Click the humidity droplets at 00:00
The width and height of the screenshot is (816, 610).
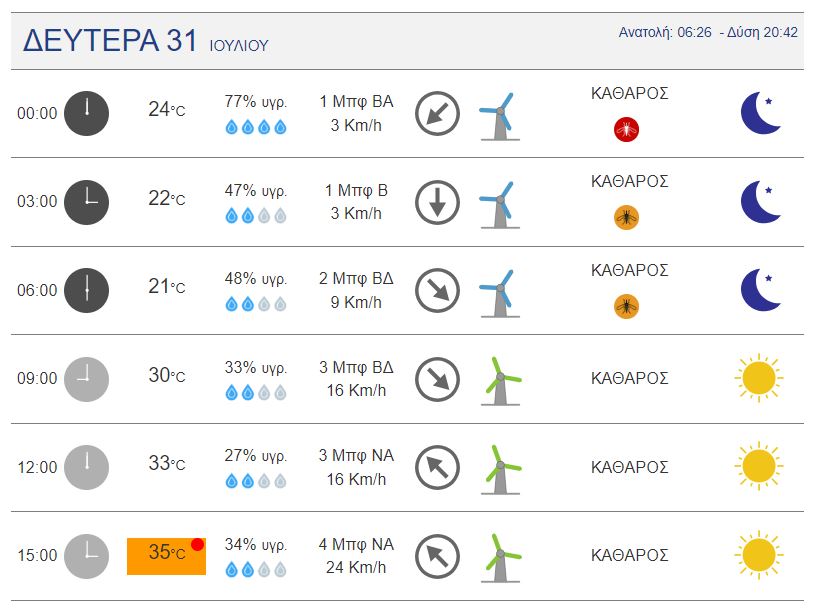256,127
